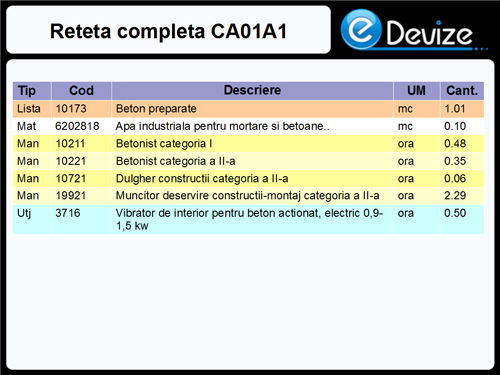The width and height of the screenshot is (500, 375).
Task: Click 'ora' unit in Dulgher constructii row
Action: 406,179
